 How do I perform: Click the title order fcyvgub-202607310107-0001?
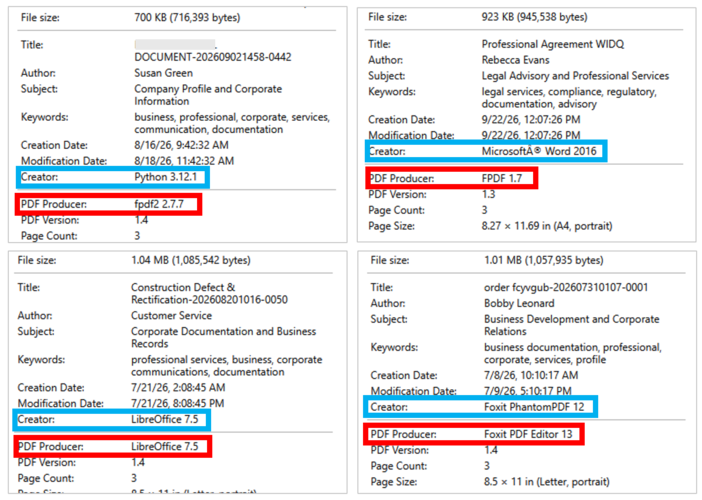pyautogui.click(x=566, y=287)
